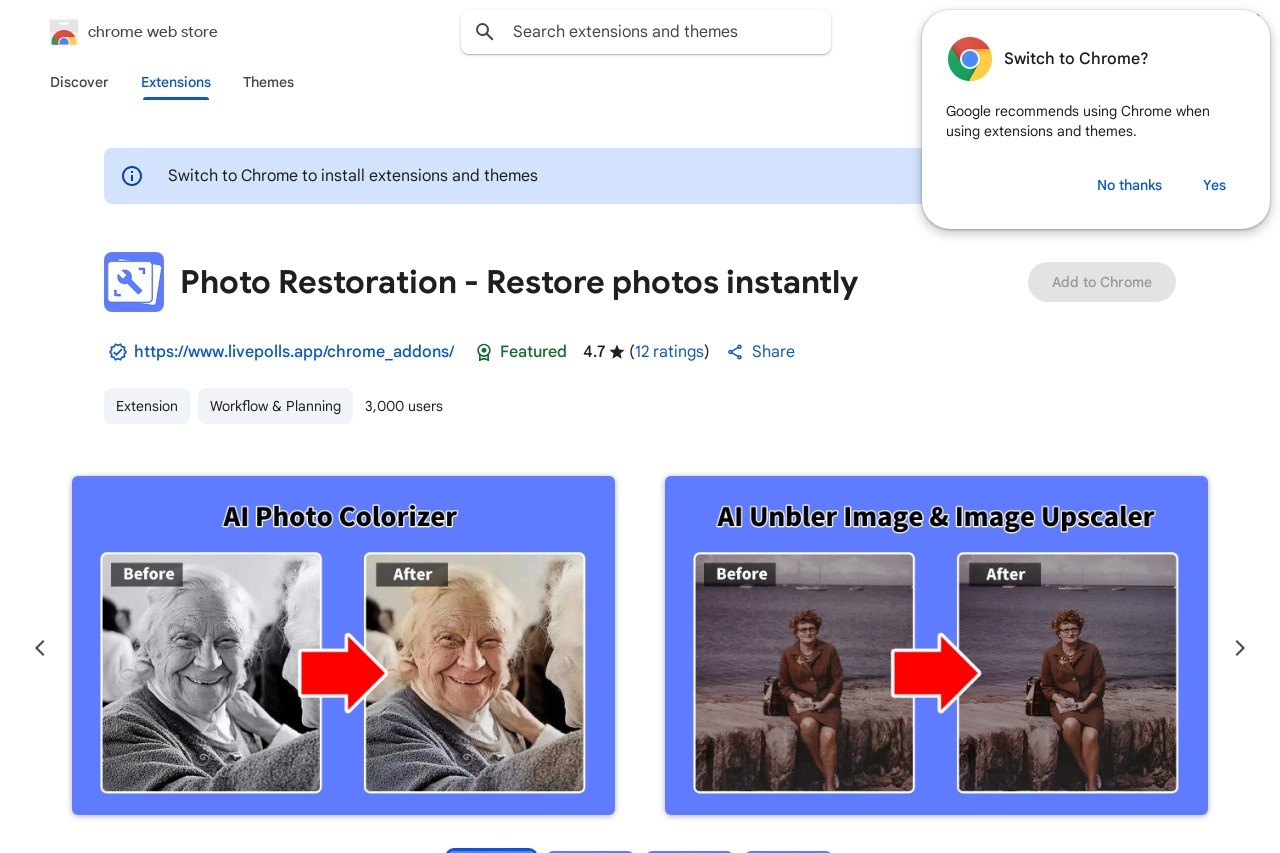
Task: Click the share icon
Action: [x=735, y=352]
